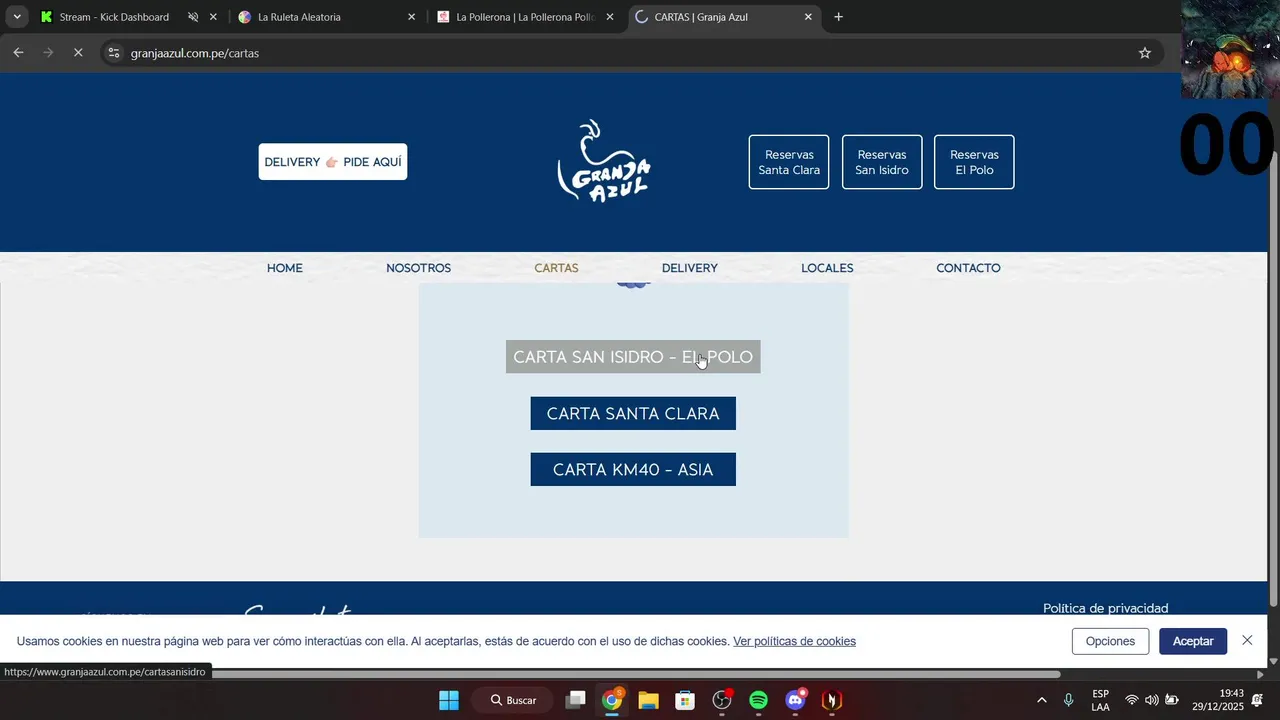1280x720 pixels.
Task: Open the Windows Start menu
Action: click(x=449, y=700)
